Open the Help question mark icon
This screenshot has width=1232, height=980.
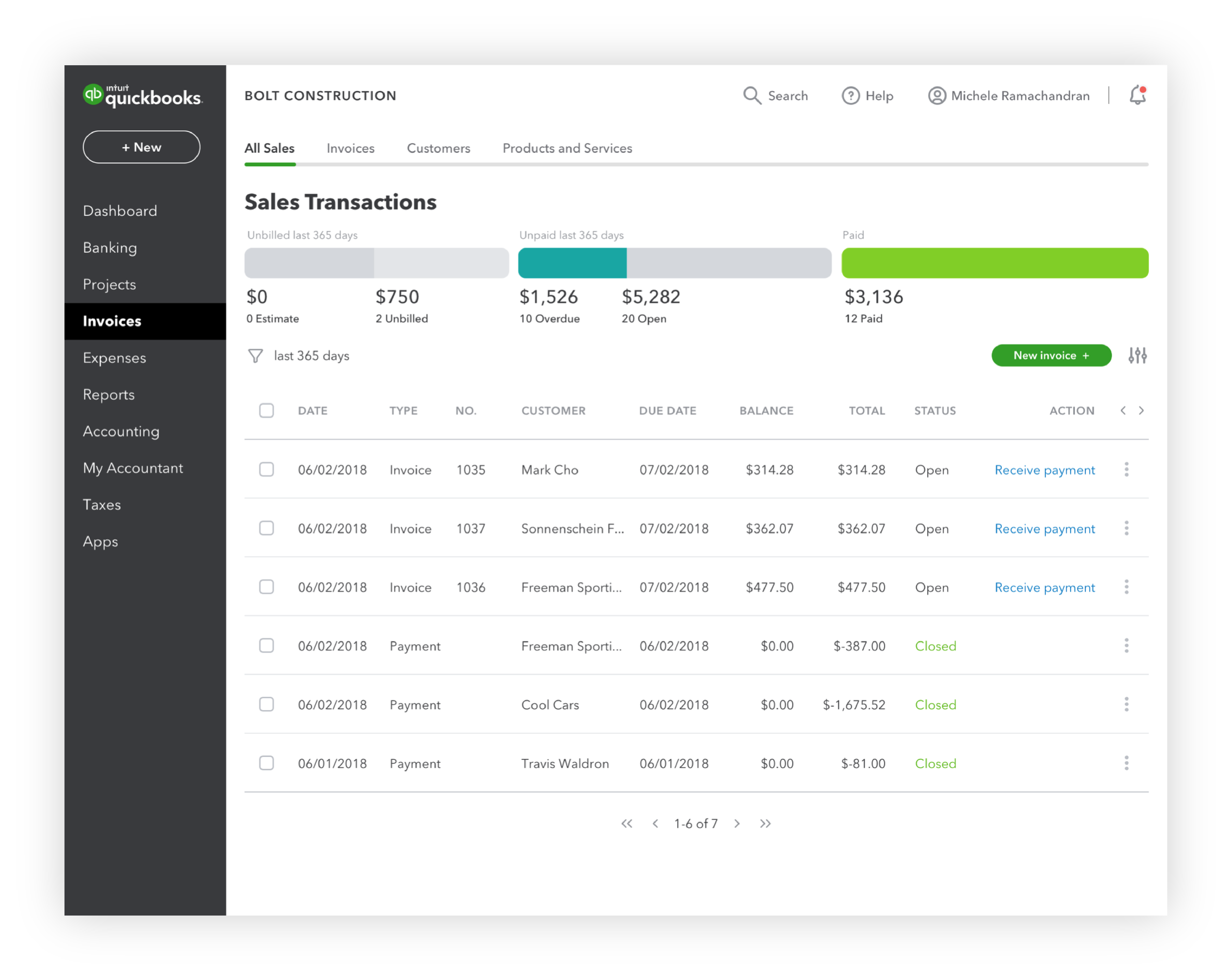point(850,95)
